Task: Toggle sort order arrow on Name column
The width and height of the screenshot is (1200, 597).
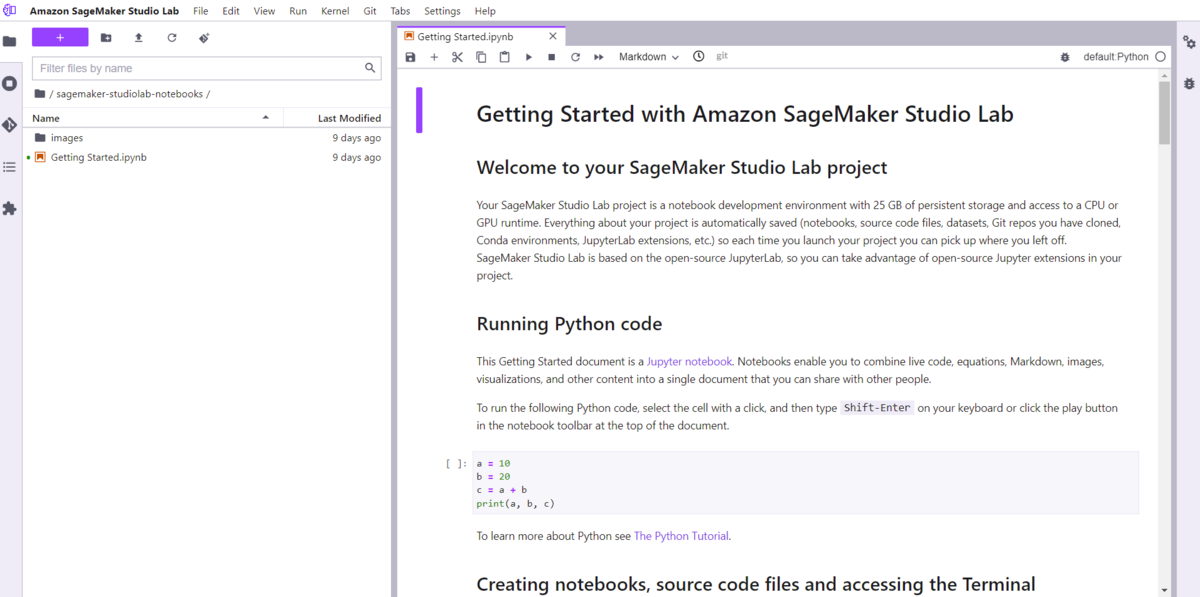Action: (266, 118)
